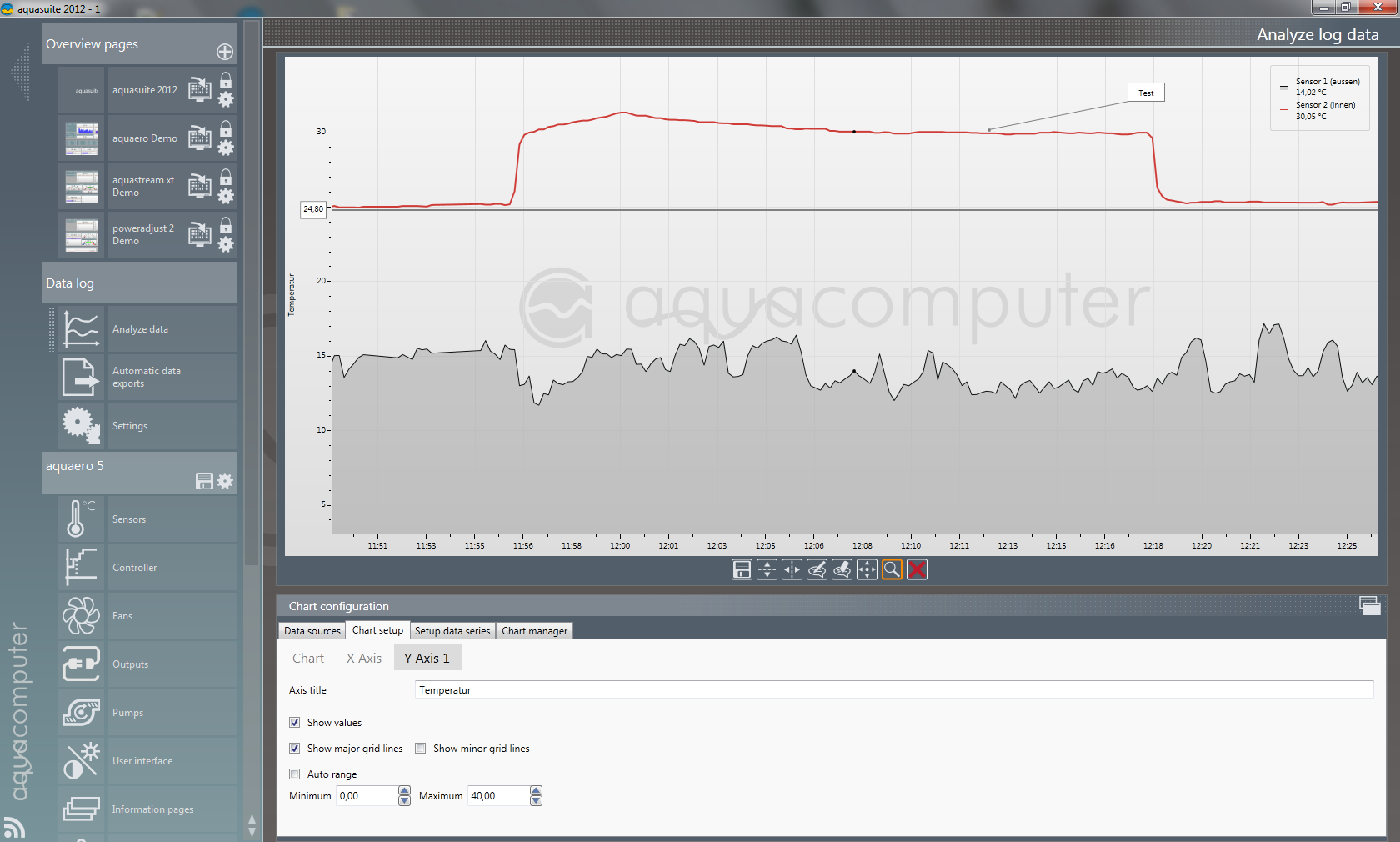Viewport: 1400px width, 842px height.
Task: Click desktop mode icon for aquaero Demo page
Action: click(x=200, y=138)
